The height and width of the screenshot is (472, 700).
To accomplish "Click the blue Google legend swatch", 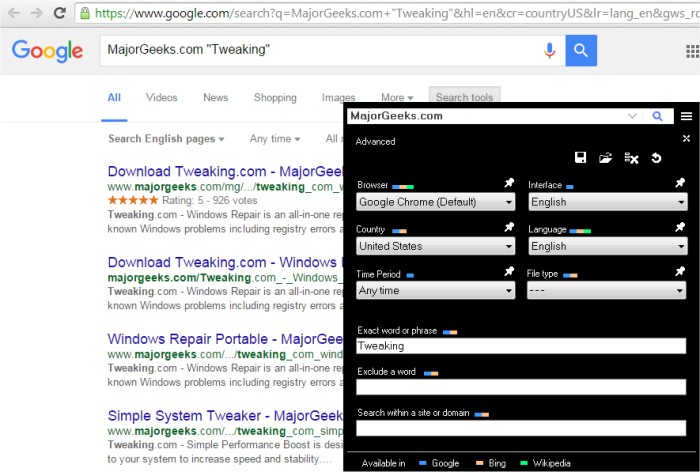I will (x=422, y=463).
